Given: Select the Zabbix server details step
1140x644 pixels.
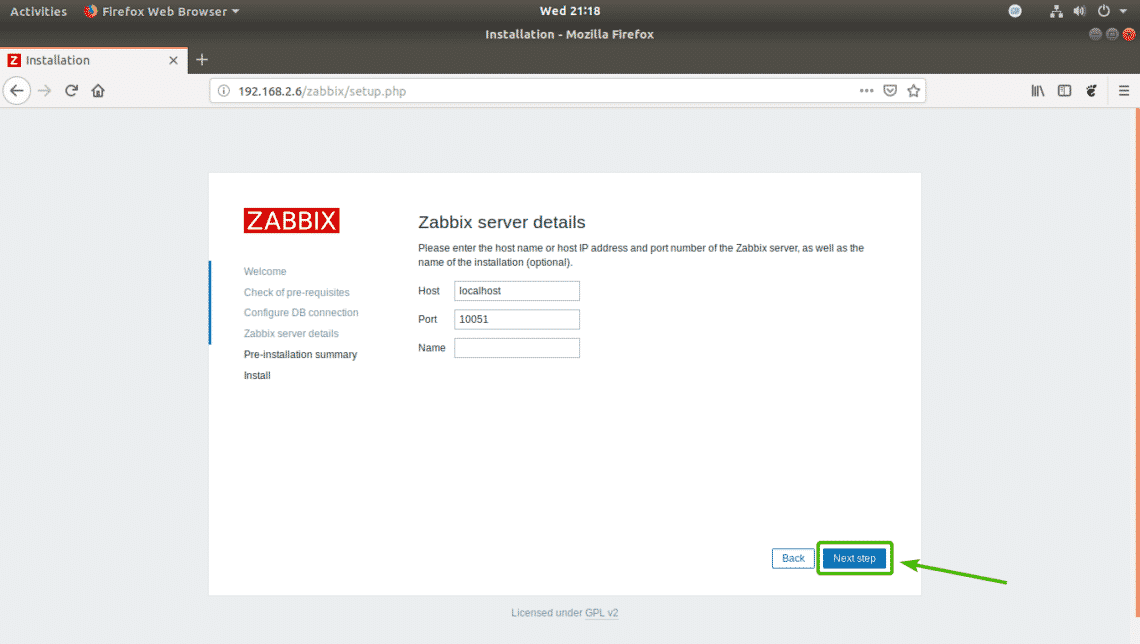Looking at the screenshot, I should point(291,334).
